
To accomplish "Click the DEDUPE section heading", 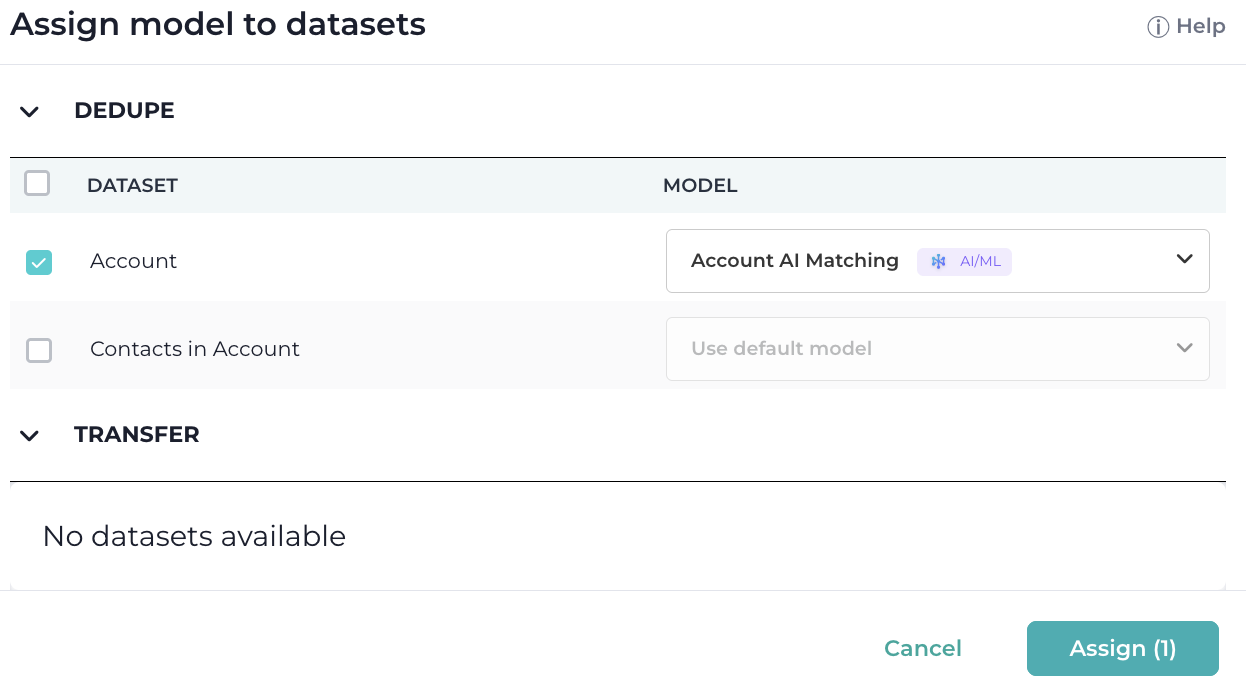I will (x=124, y=110).
